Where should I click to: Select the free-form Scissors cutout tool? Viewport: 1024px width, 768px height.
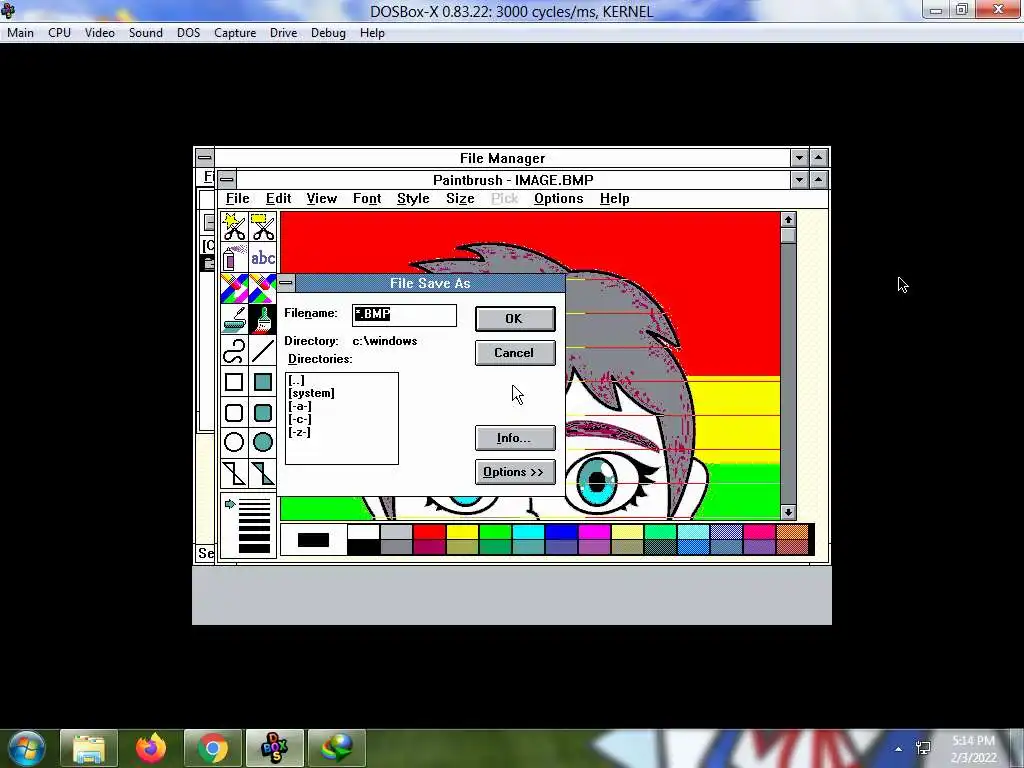pos(234,227)
